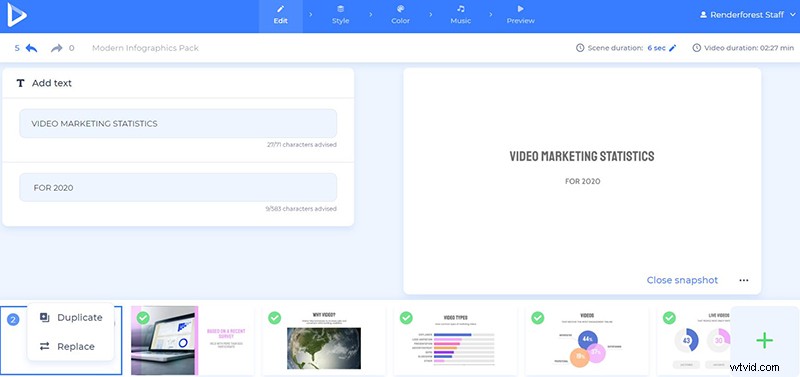Add a new scene with the plus button

click(764, 340)
